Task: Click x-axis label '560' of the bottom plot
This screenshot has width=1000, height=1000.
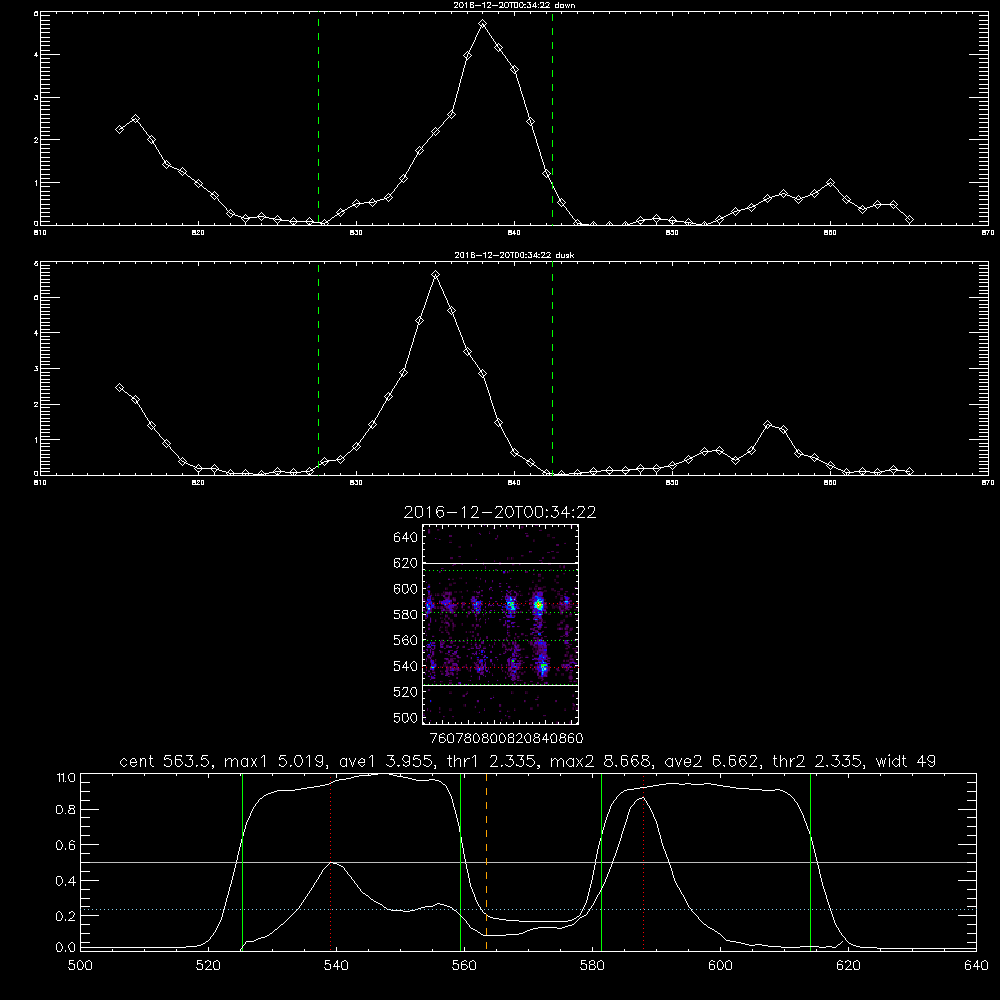Action: (x=464, y=966)
